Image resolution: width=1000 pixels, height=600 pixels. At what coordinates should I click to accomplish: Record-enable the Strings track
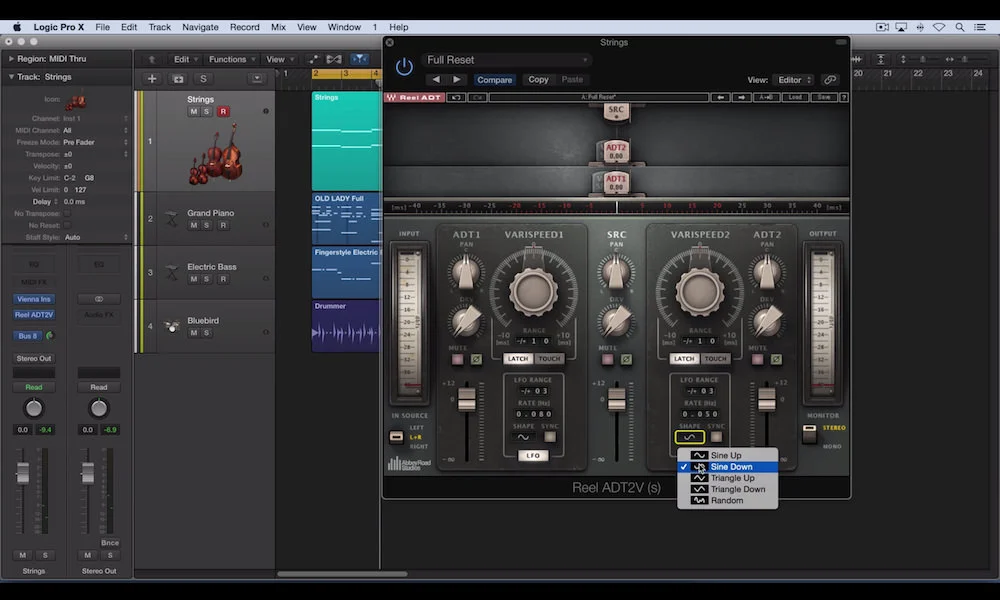pyautogui.click(x=221, y=111)
